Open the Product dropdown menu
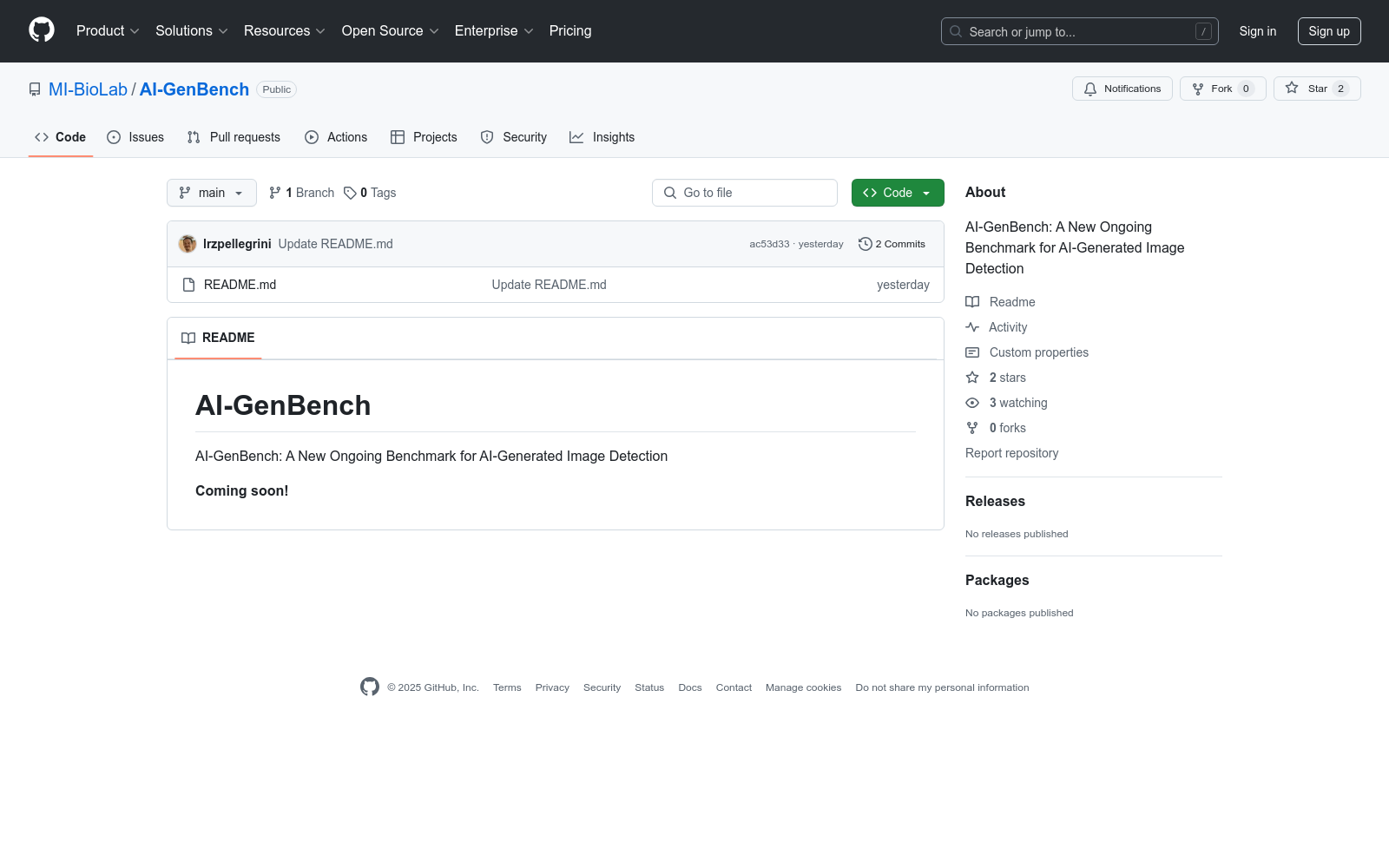The width and height of the screenshot is (1389, 868). pos(108,31)
